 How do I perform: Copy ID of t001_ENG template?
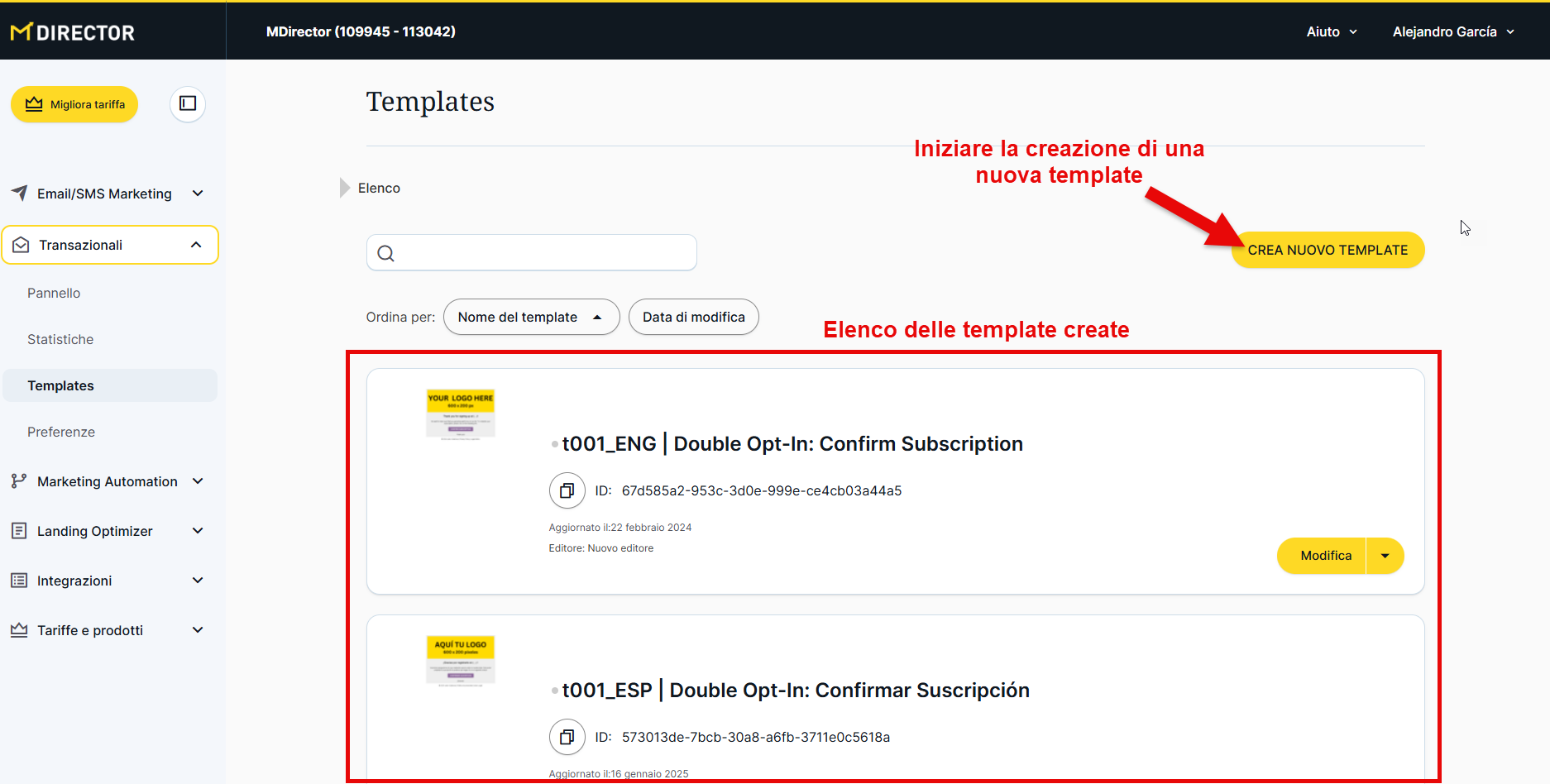click(x=567, y=490)
